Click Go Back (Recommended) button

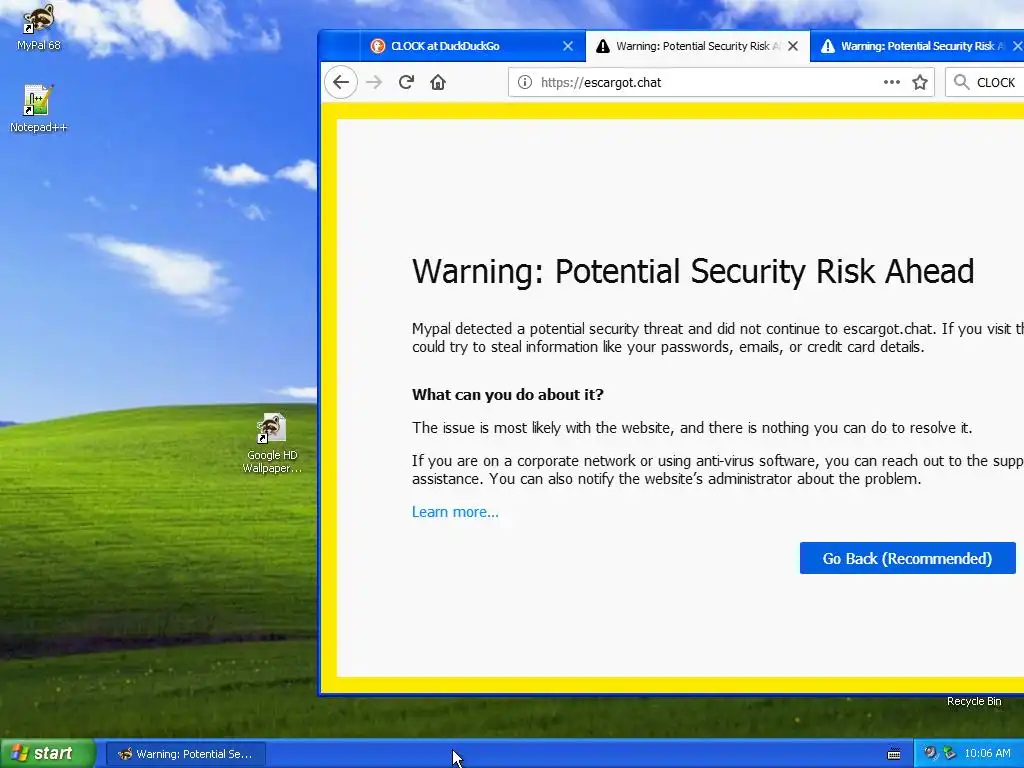click(x=907, y=558)
